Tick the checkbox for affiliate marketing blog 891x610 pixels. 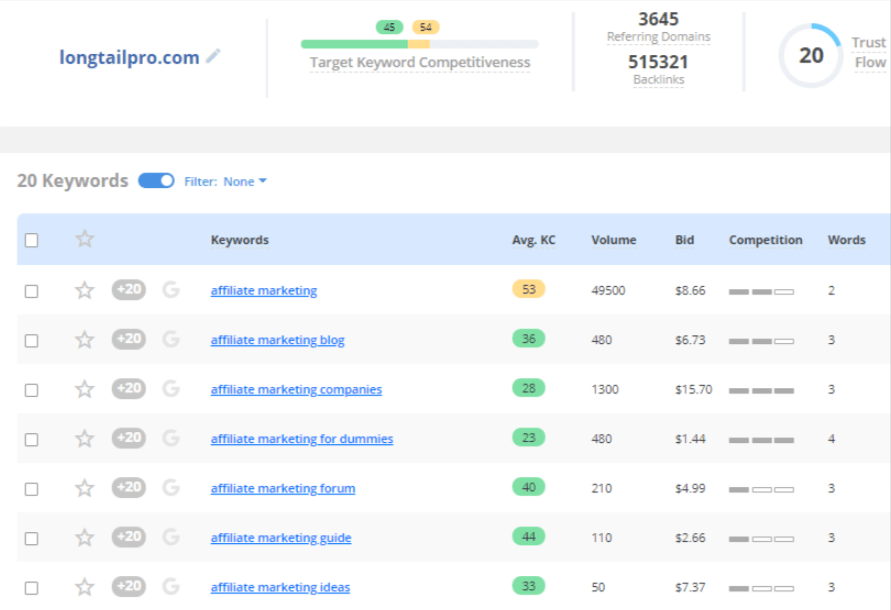point(31,340)
